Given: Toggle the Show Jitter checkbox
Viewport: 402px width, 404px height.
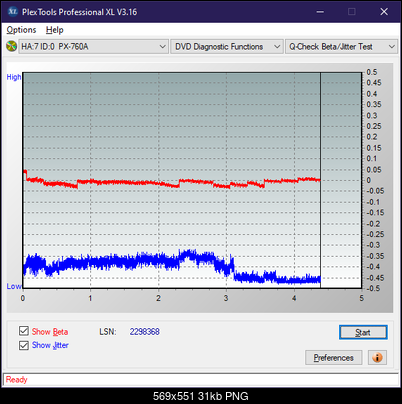Looking at the screenshot, I should (x=24, y=345).
